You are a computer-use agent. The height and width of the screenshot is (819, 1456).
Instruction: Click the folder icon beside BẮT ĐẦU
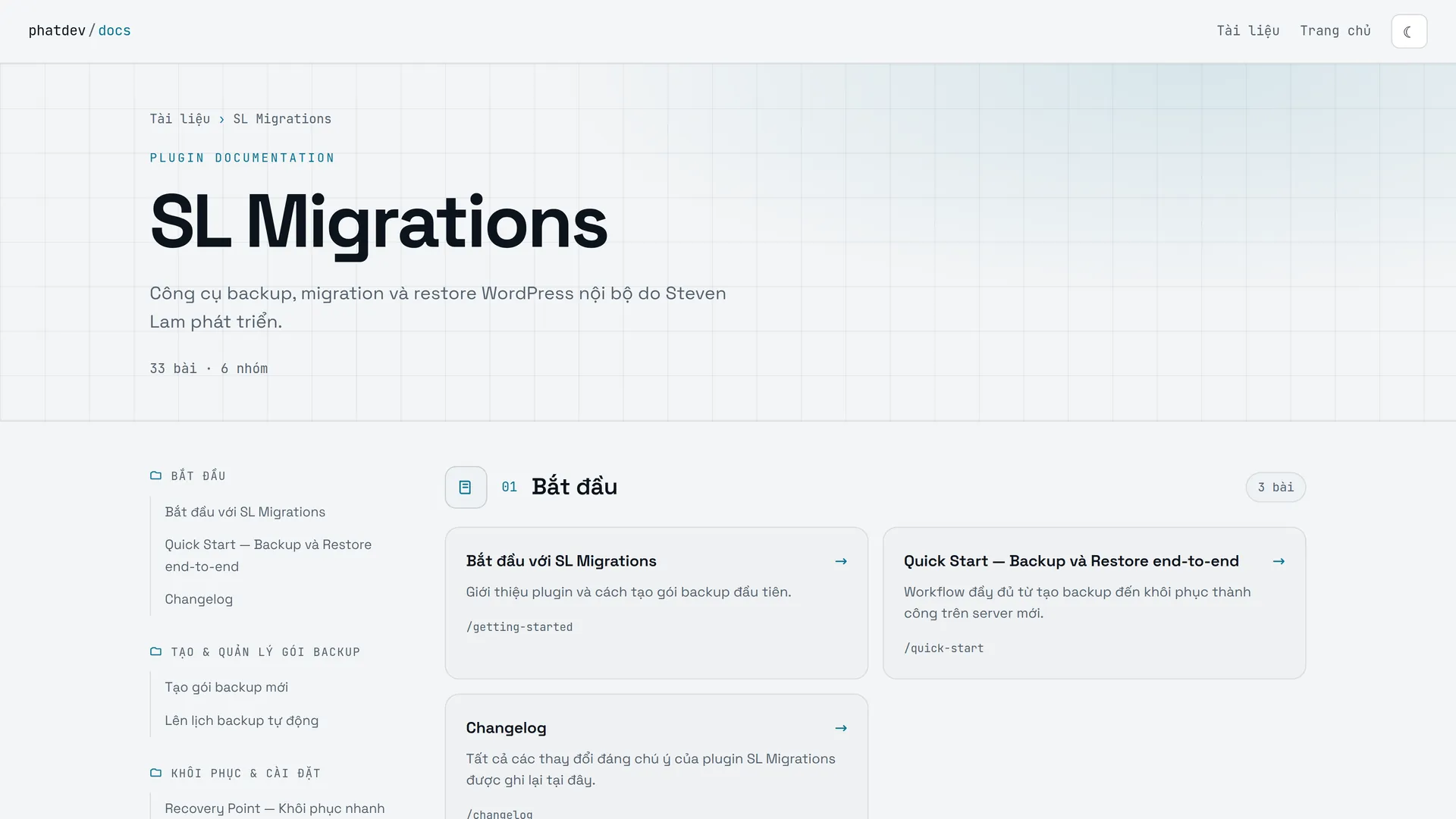pos(155,475)
